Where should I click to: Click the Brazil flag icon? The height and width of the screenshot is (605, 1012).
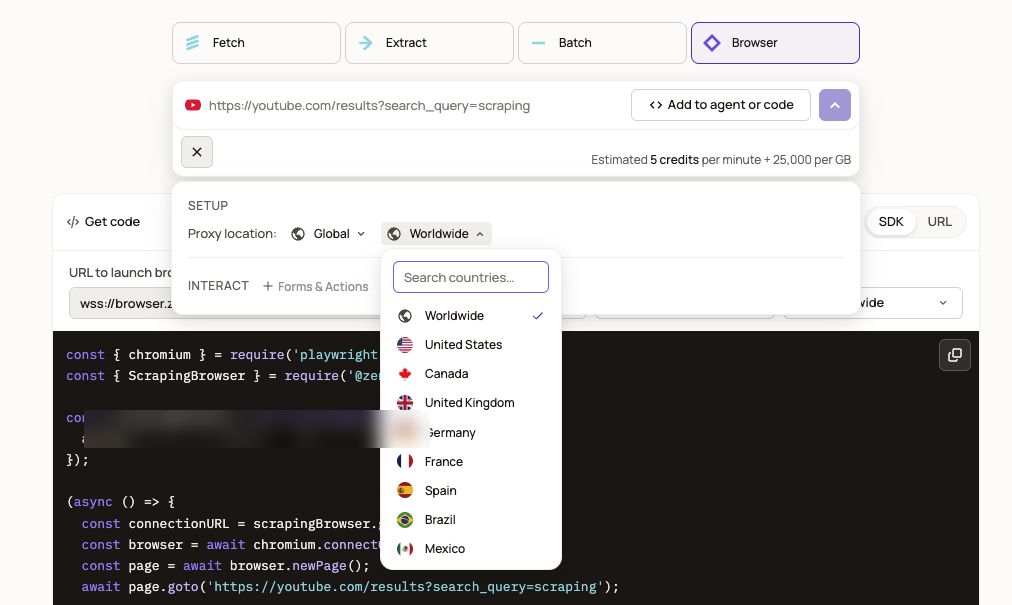(405, 520)
